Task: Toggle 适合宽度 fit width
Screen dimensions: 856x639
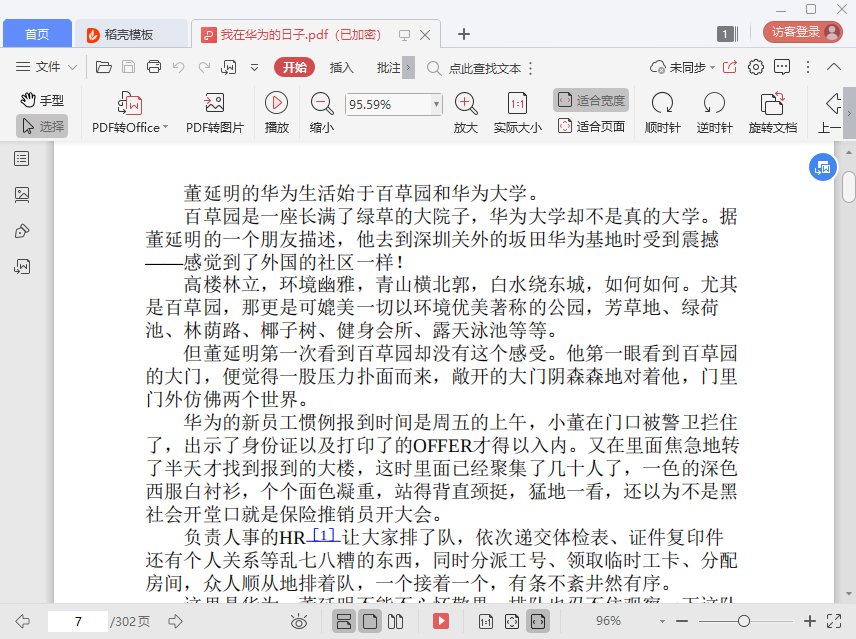Action: pyautogui.click(x=591, y=100)
